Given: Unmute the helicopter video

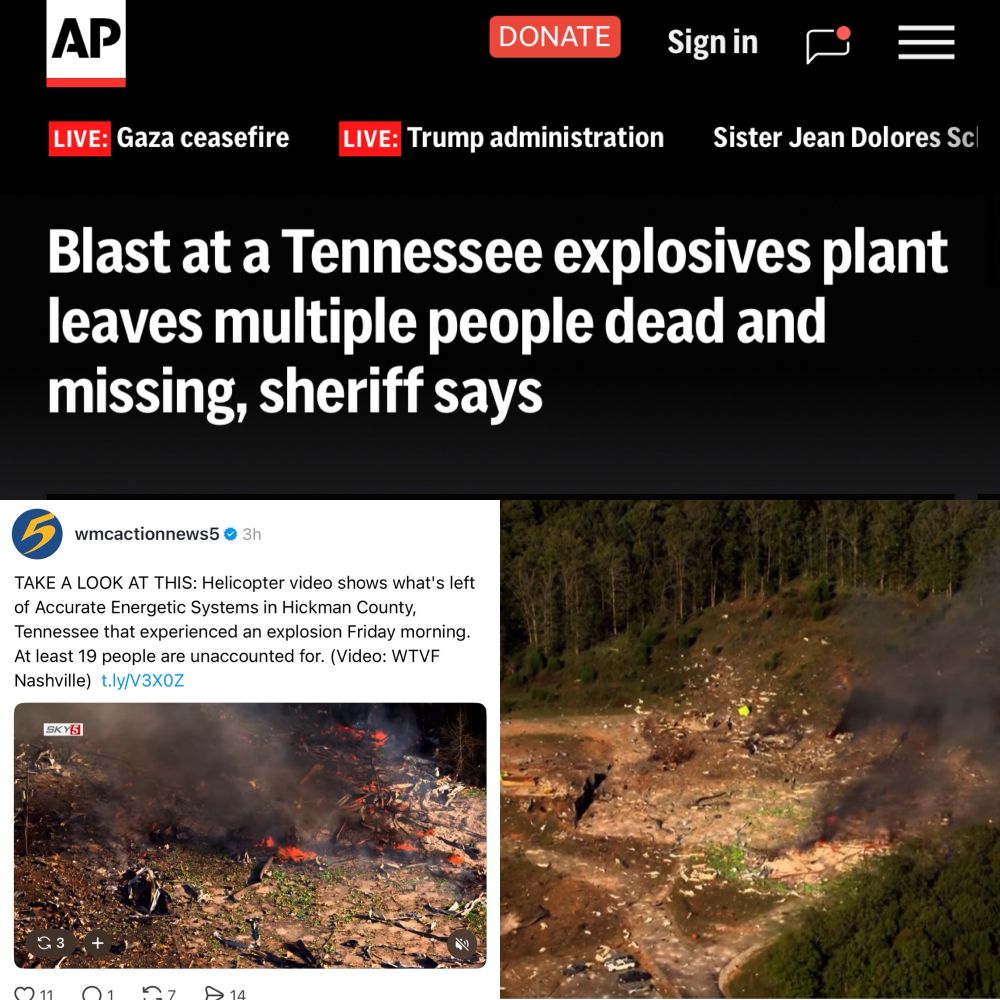Looking at the screenshot, I should [462, 943].
